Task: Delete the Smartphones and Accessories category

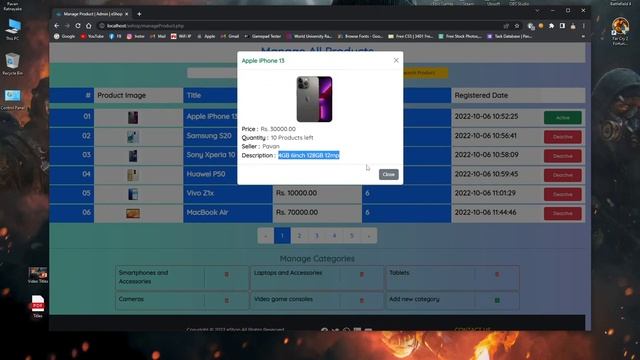Action: click(227, 274)
